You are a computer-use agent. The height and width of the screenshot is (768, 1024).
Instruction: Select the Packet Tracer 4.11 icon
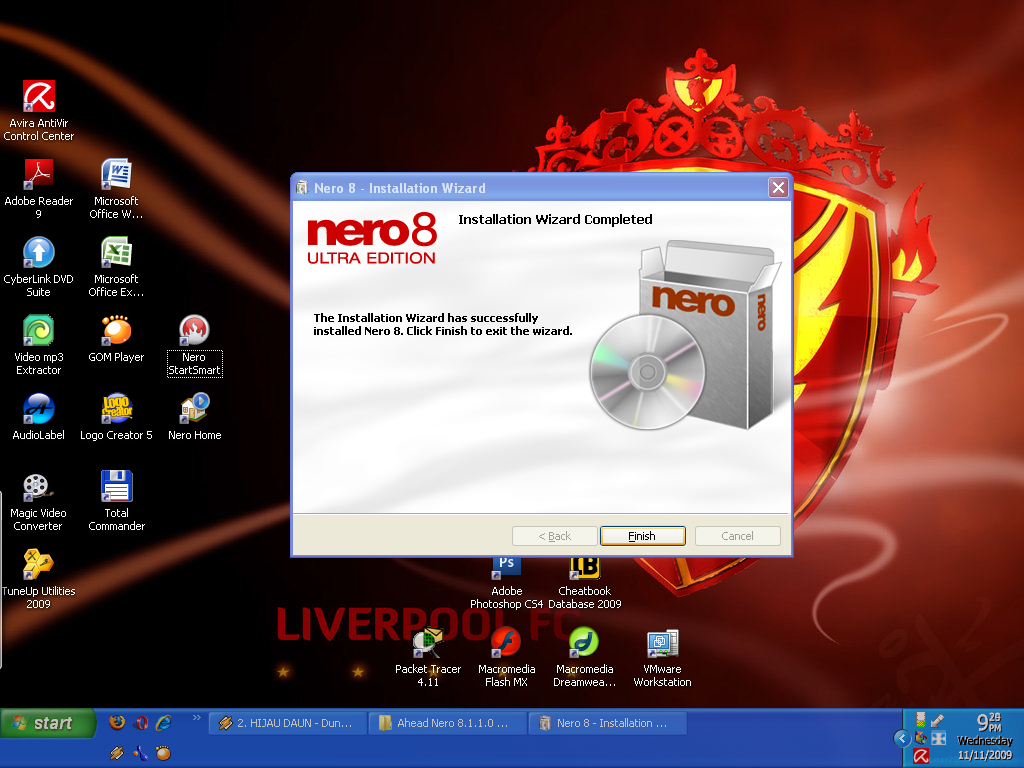[428, 657]
